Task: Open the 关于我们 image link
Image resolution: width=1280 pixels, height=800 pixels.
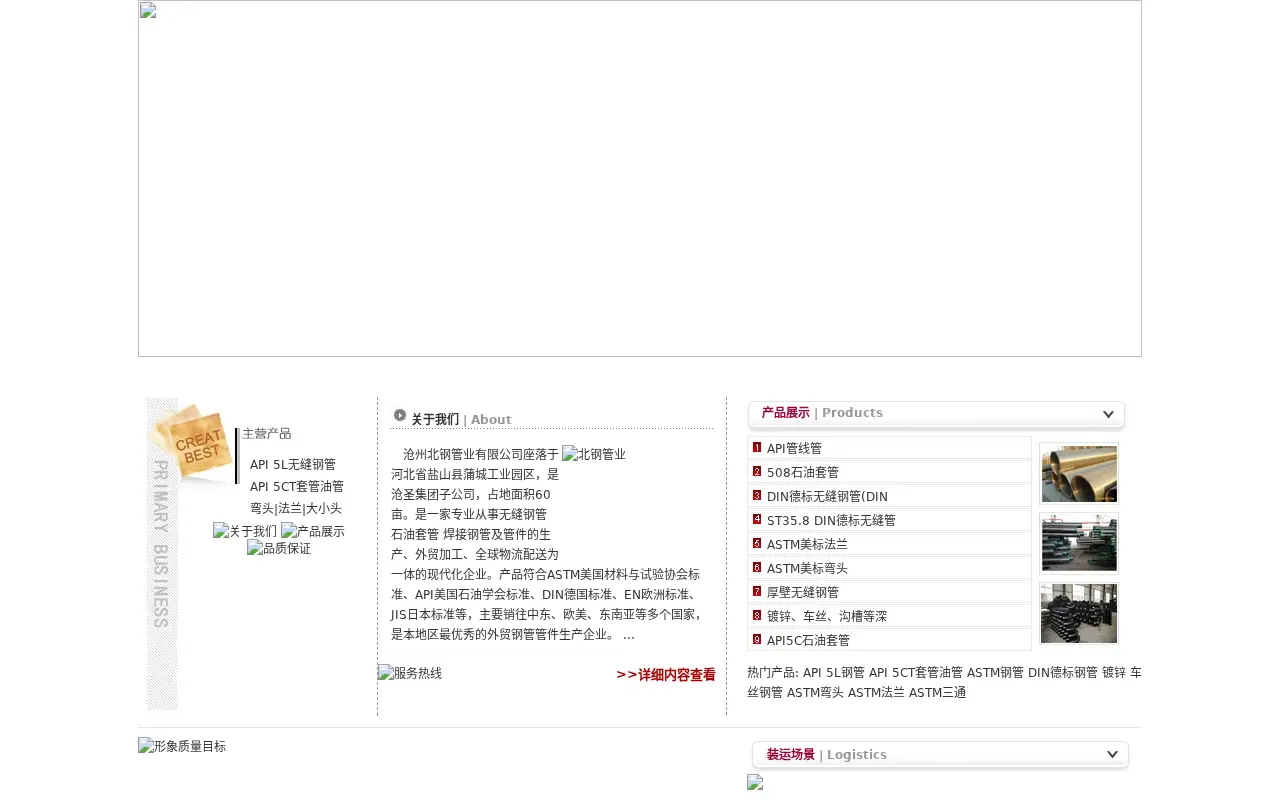Action: coord(245,531)
